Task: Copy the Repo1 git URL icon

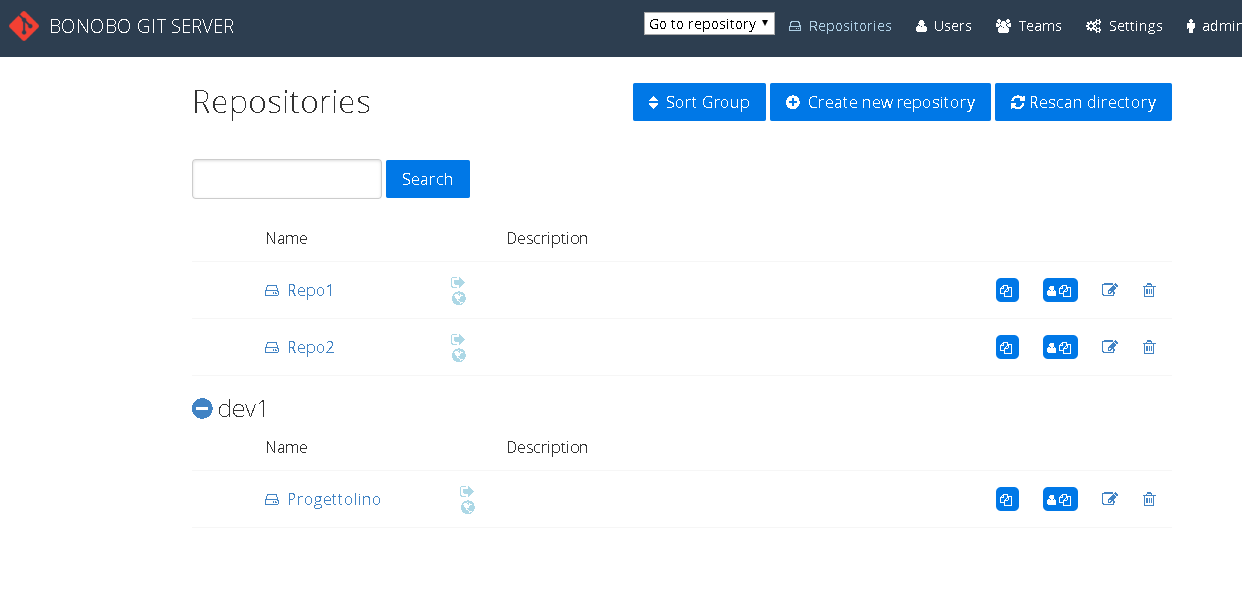Action: [x=1007, y=290]
